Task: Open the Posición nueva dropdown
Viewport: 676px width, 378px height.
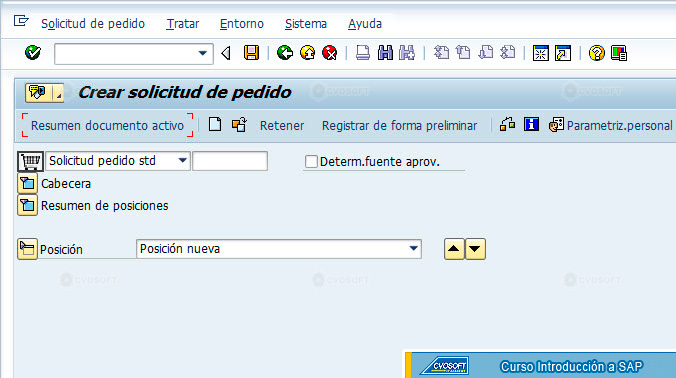Action: point(413,249)
